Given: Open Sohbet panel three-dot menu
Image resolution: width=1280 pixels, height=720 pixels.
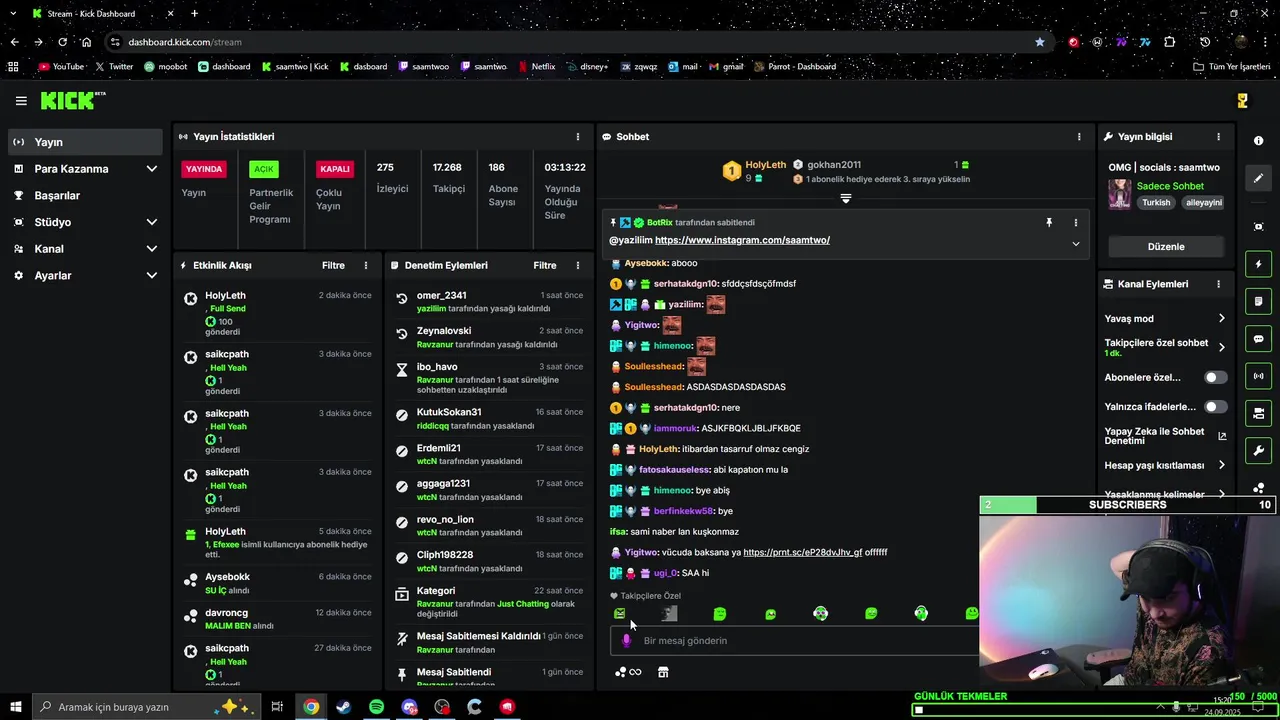Looking at the screenshot, I should pos(1078,137).
